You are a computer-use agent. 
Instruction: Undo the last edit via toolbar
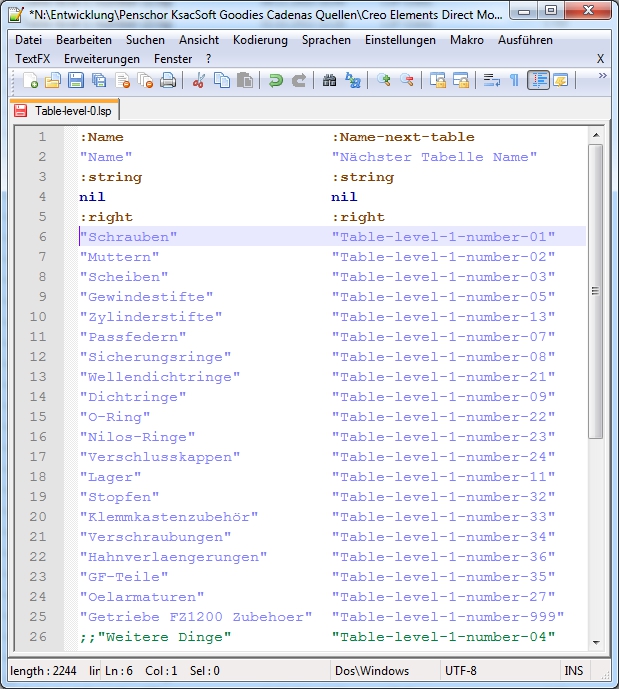tap(276, 81)
